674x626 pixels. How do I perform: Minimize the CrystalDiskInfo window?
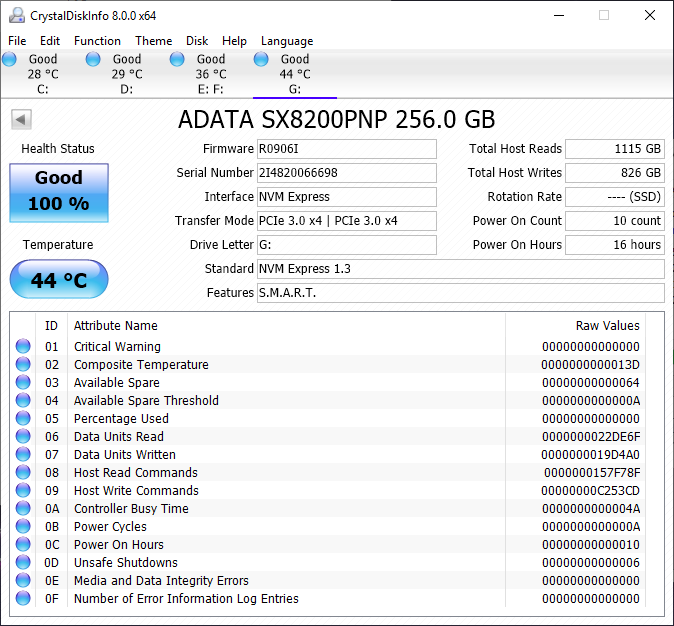[559, 15]
